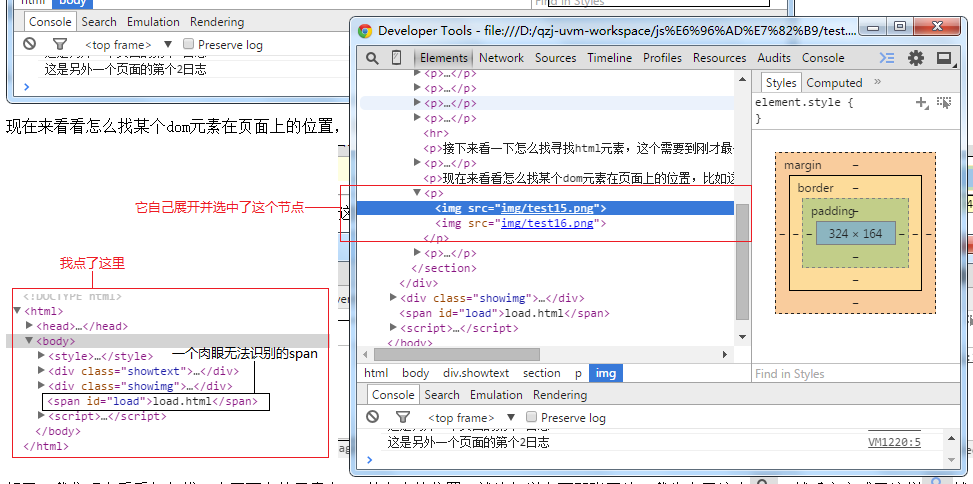The width and height of the screenshot is (973, 484).
Task: Click the 324 × 164 content box
Action: [855, 234]
